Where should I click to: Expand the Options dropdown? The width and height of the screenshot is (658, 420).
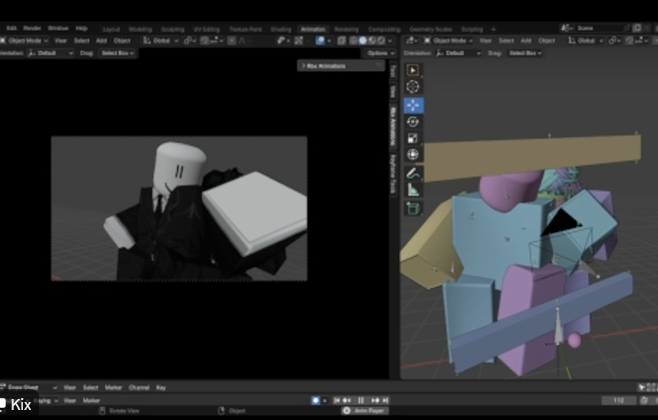(x=378, y=52)
